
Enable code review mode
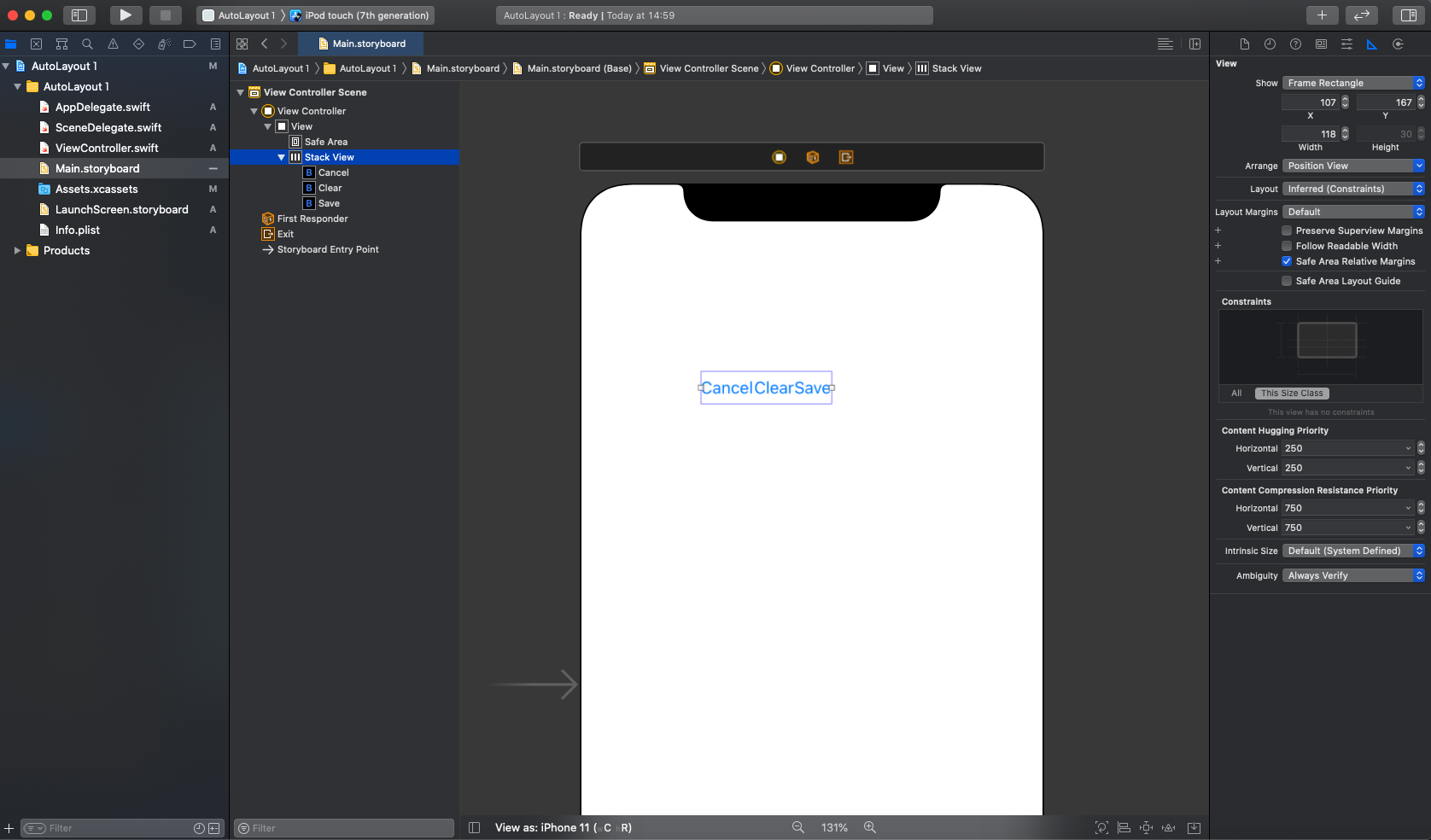(x=1362, y=15)
